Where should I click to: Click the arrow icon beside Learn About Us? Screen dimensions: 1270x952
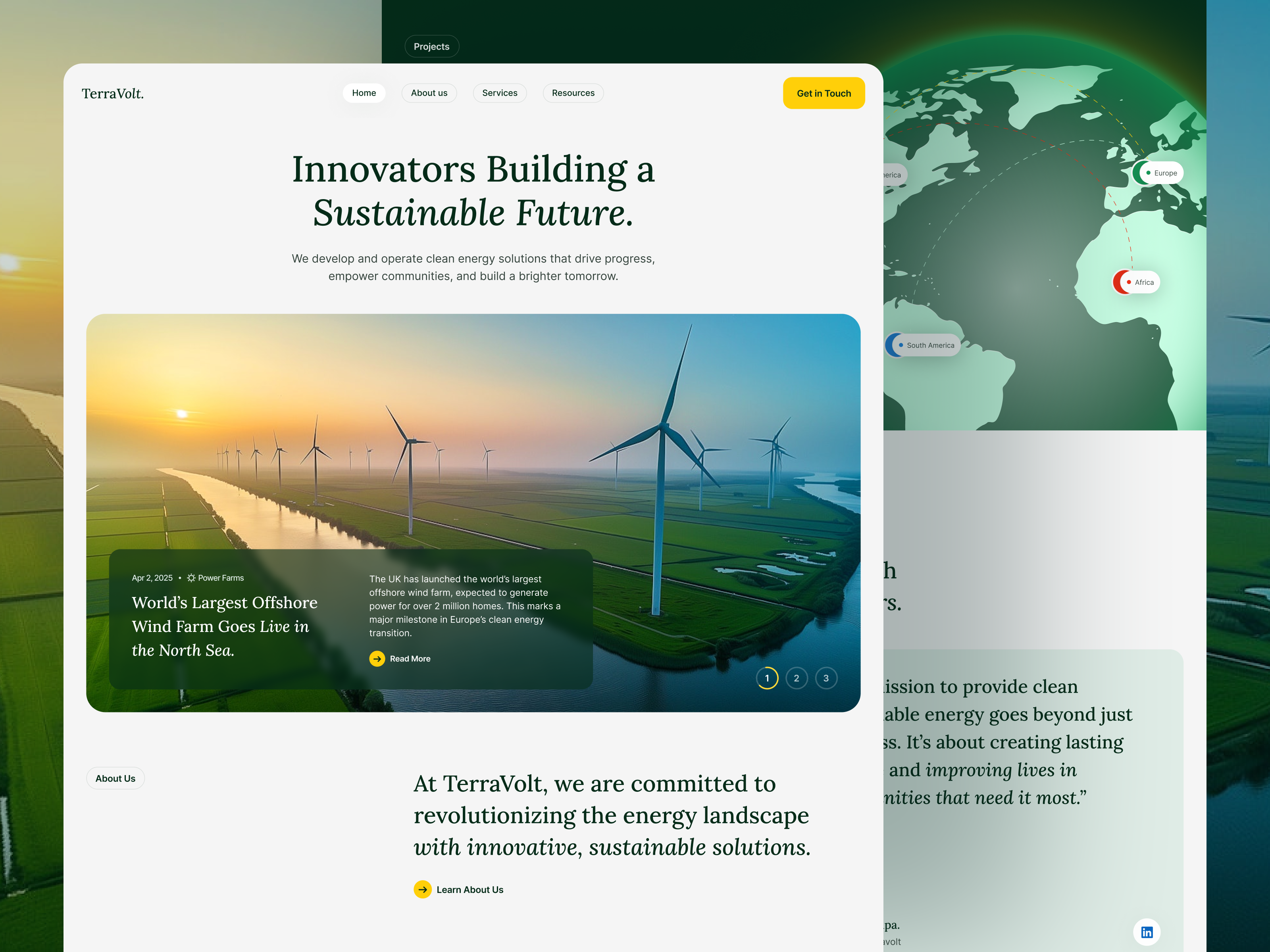click(423, 889)
